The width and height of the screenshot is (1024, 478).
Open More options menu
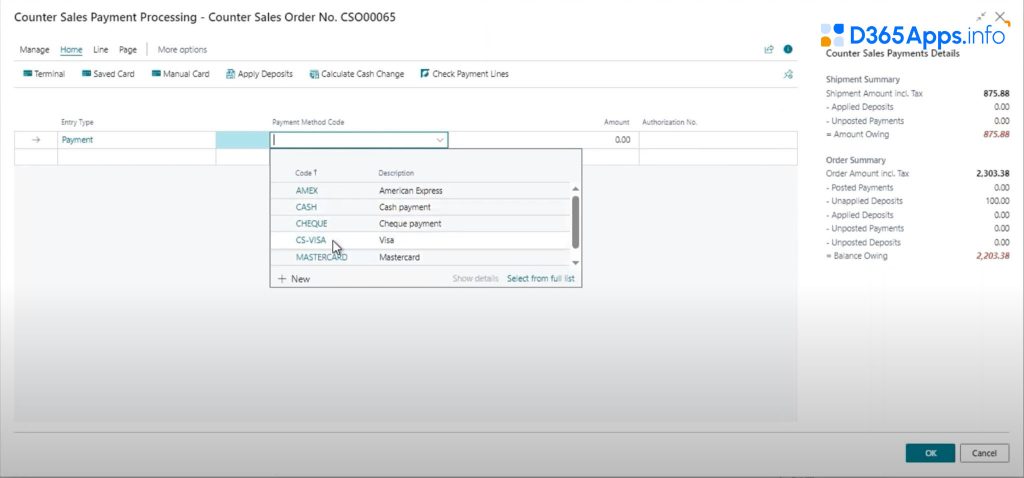(x=182, y=49)
